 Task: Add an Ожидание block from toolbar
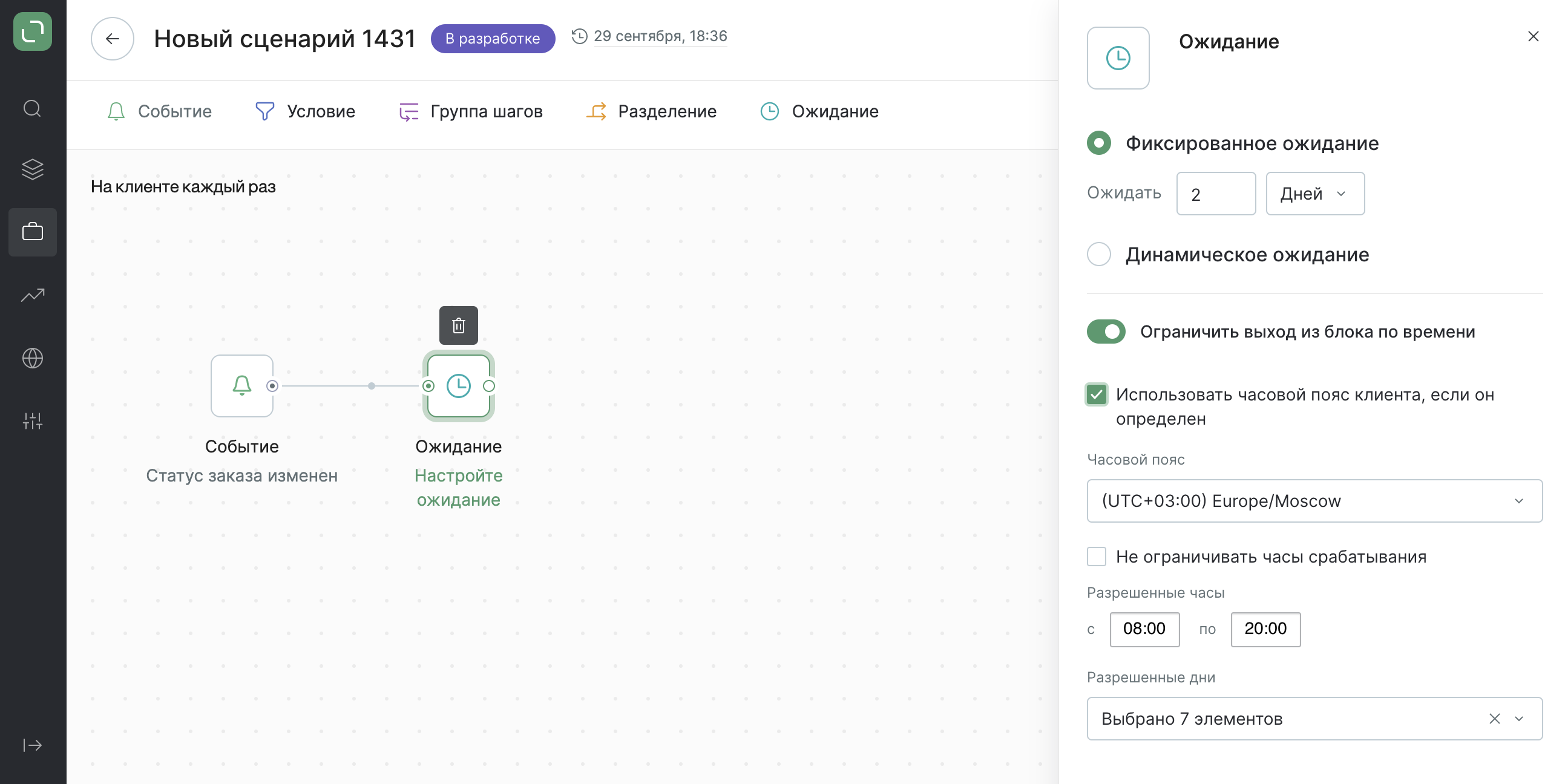point(819,111)
